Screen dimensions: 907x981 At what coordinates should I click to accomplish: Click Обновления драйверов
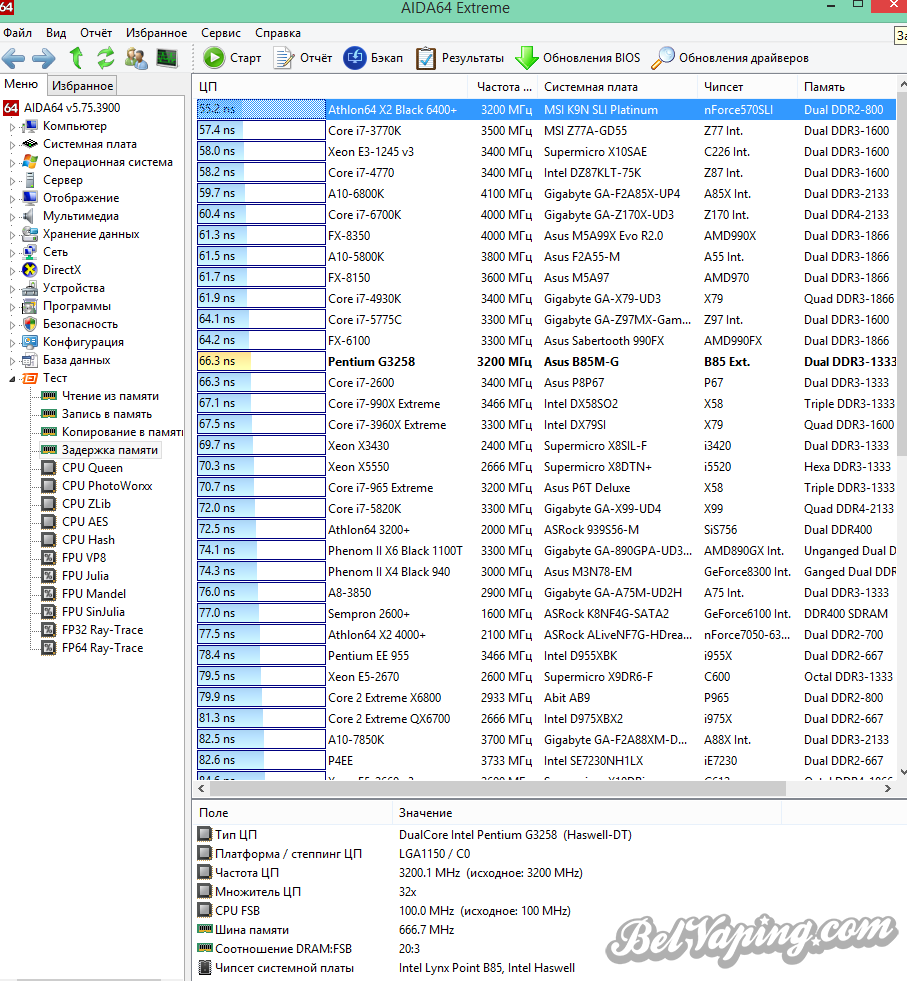click(729, 58)
